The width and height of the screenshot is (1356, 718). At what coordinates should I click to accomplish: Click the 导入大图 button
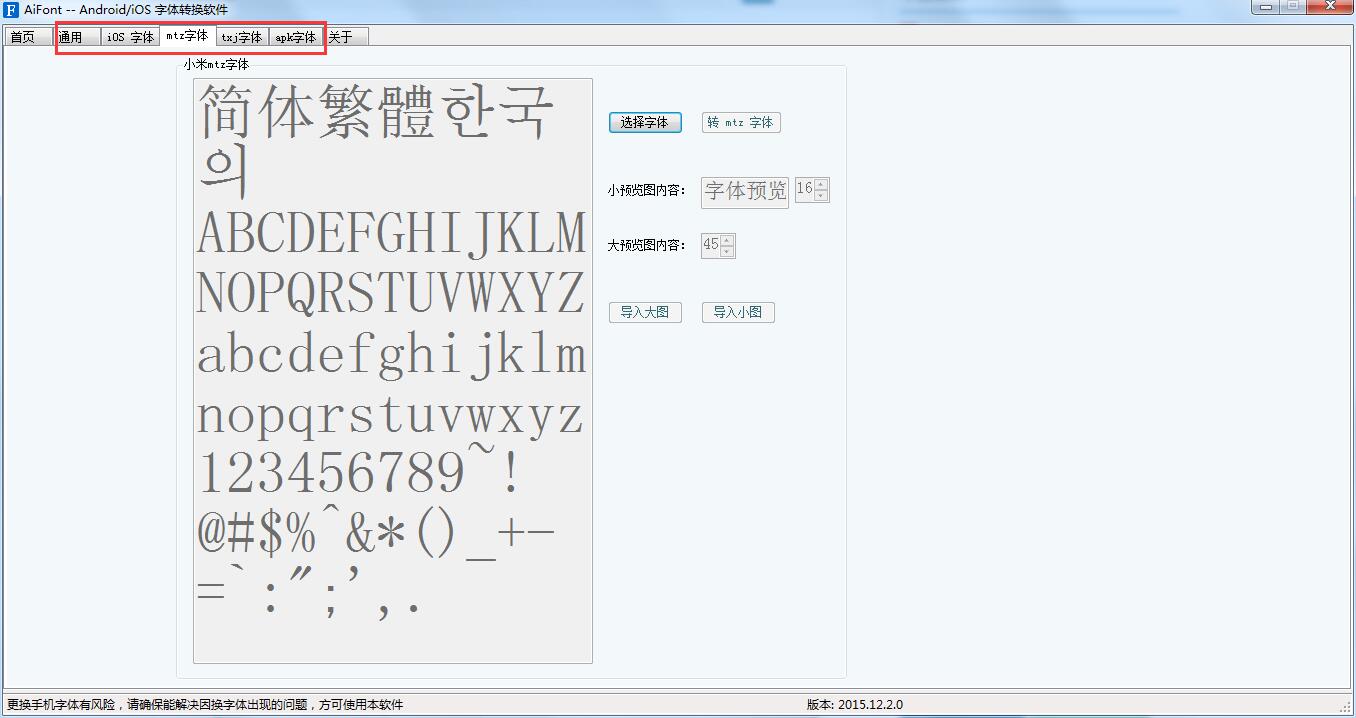(645, 312)
